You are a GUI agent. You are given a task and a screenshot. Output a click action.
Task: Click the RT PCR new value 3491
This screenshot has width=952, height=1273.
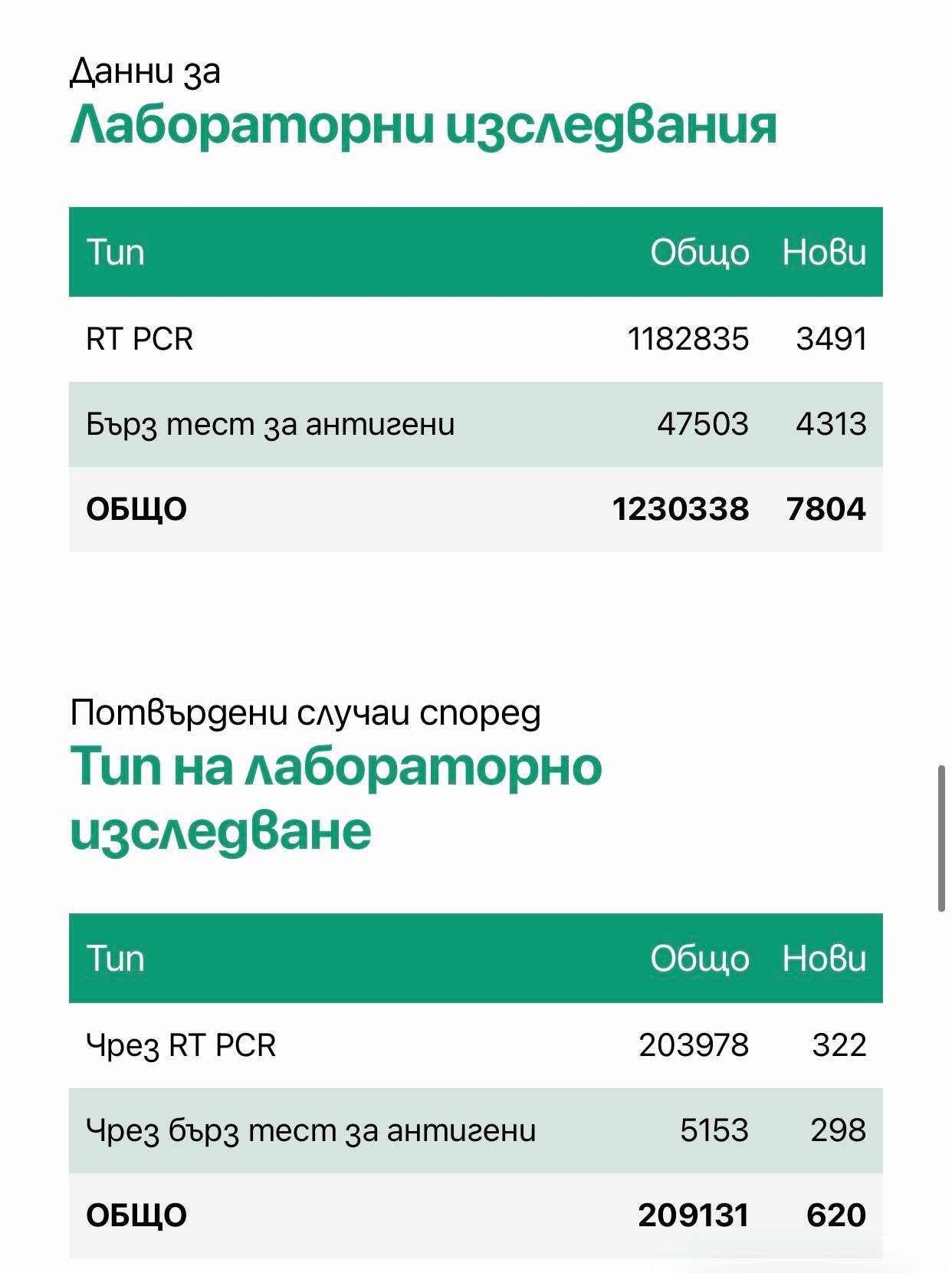[x=831, y=339]
